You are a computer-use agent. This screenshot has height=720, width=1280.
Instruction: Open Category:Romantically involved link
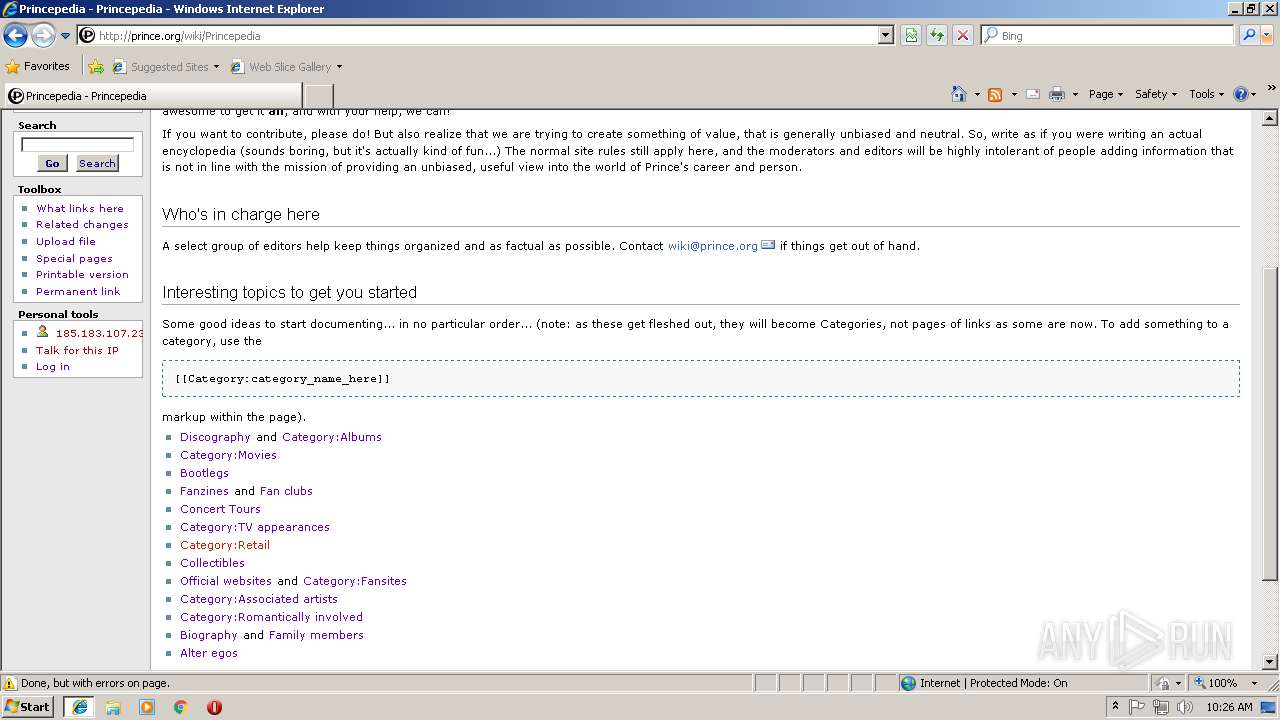coord(271,617)
